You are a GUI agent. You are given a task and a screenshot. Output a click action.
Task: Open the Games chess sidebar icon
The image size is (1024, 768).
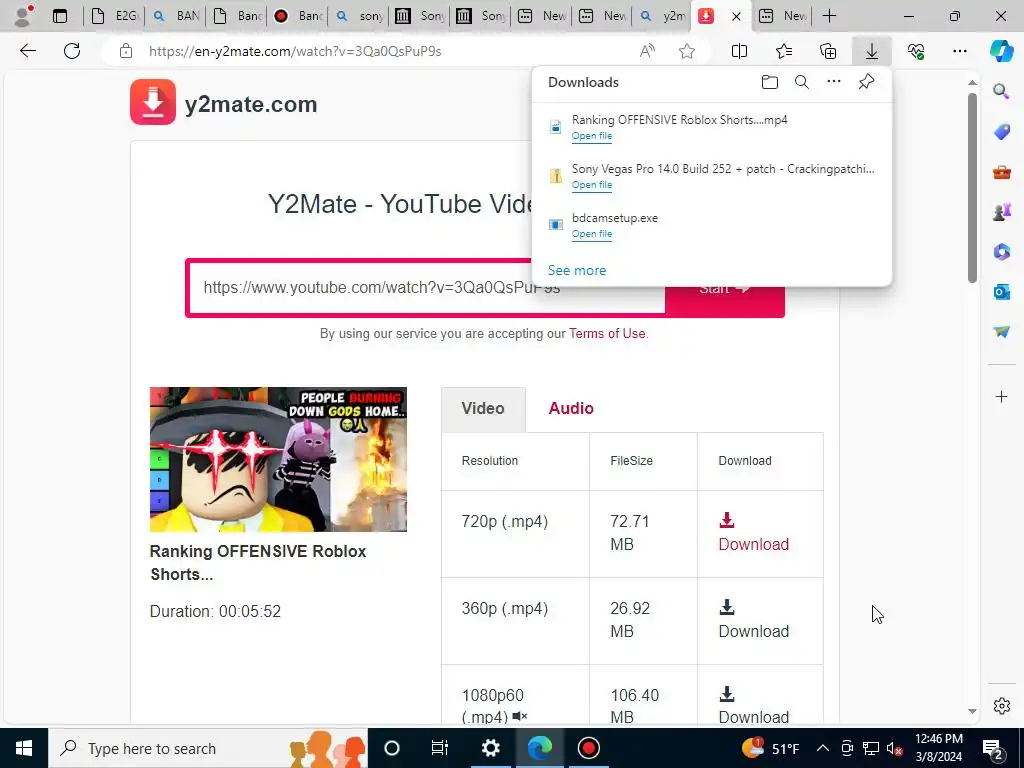point(1001,212)
